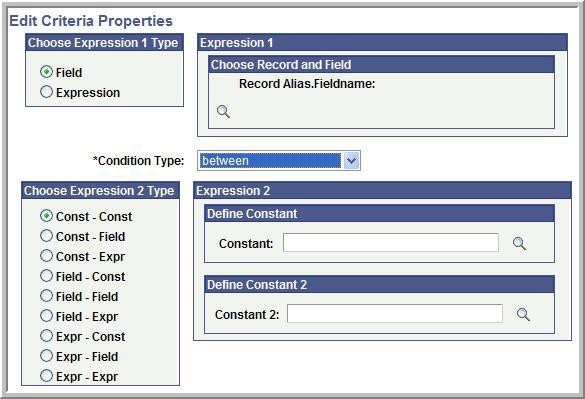Click the Choose Record and Field header
Screen dimensions: 585x399
click(x=381, y=65)
